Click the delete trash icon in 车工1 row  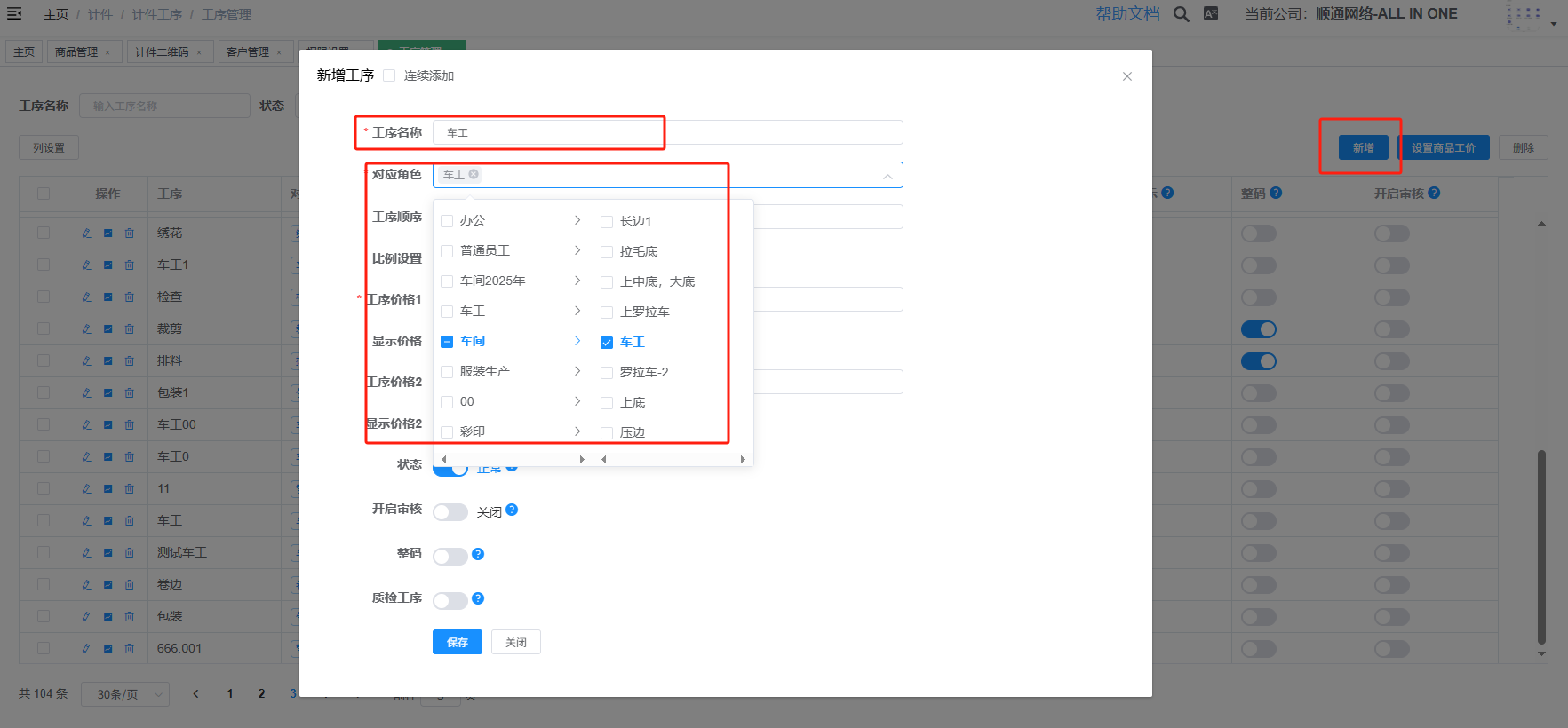(x=129, y=265)
